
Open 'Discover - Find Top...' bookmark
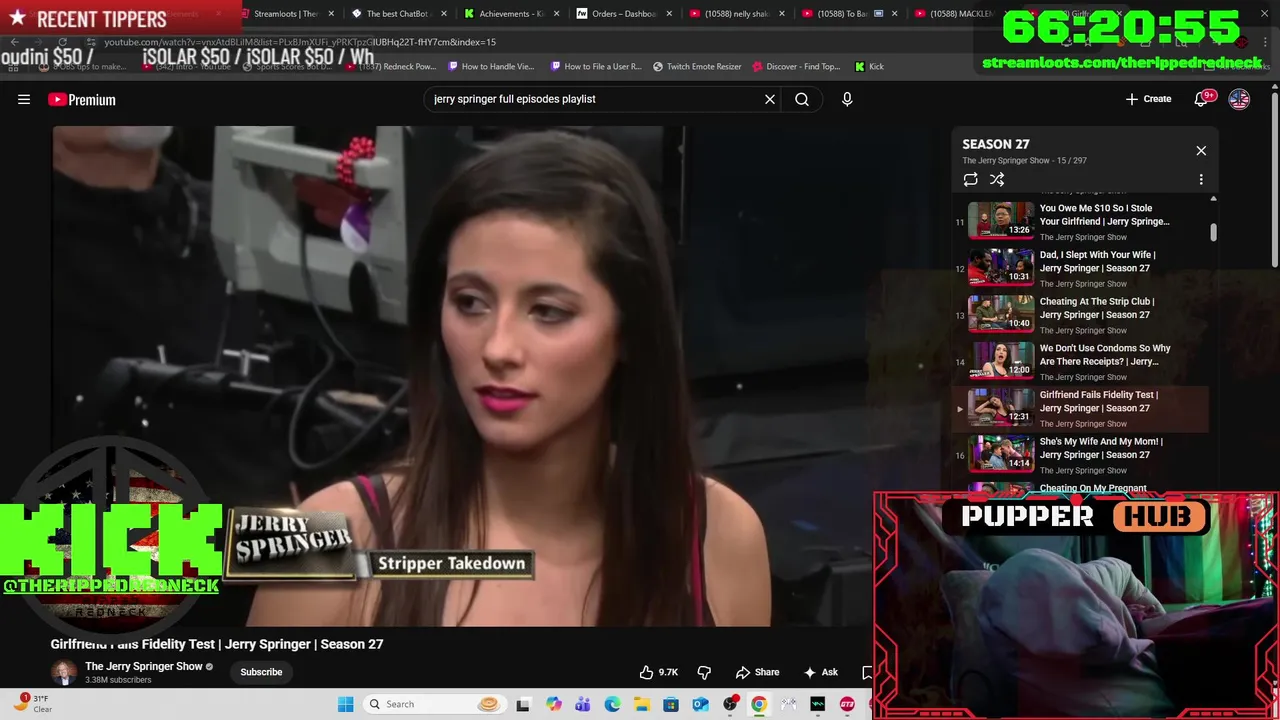796,67
